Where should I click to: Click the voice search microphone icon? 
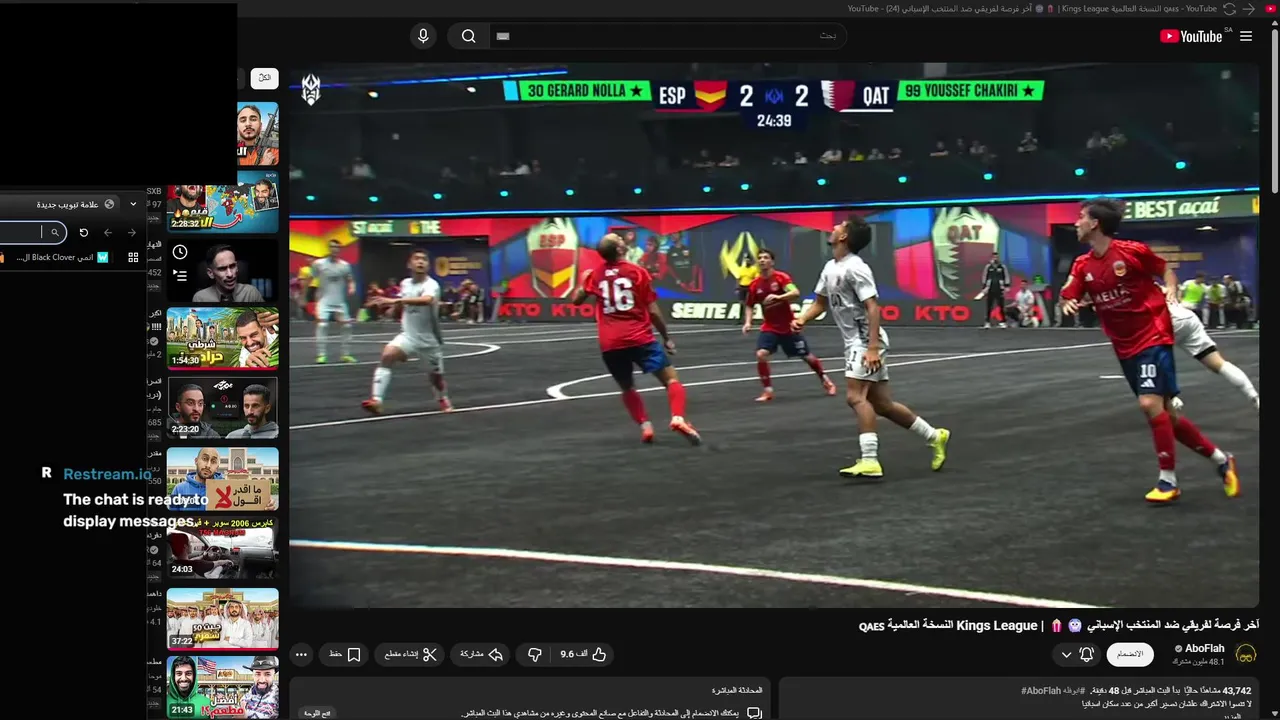tap(423, 36)
